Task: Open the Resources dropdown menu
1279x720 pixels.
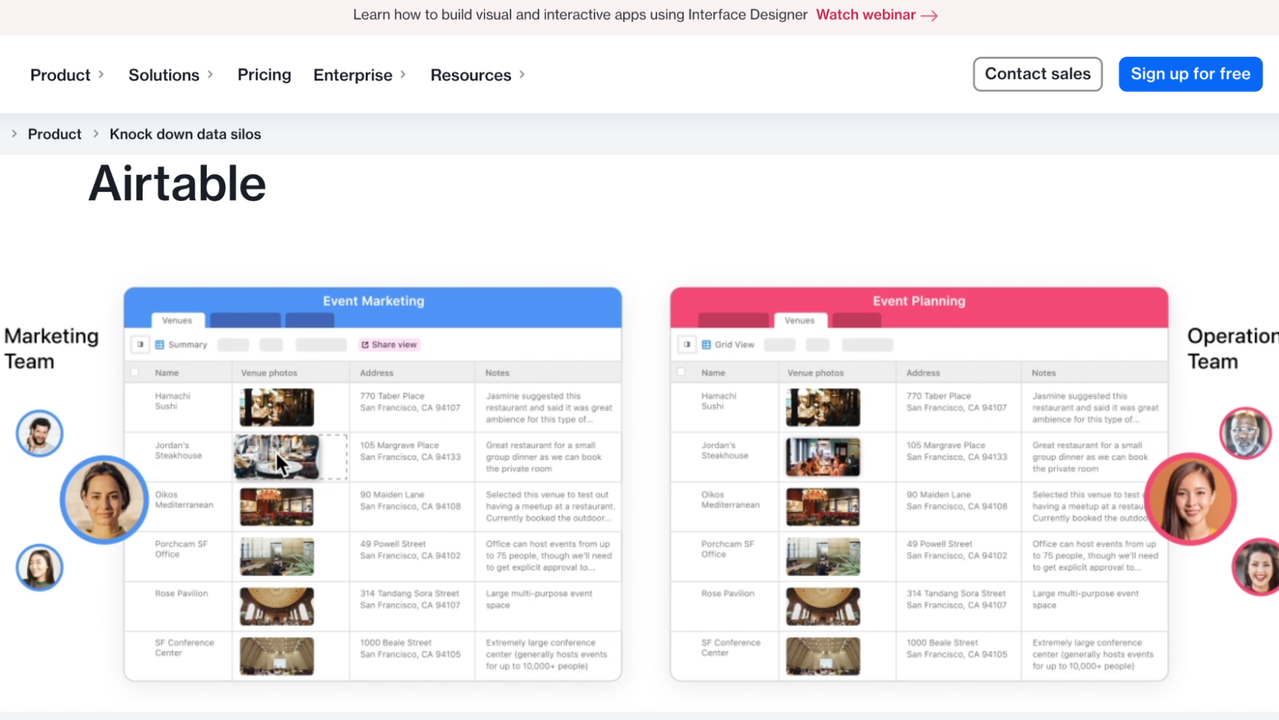Action: point(477,75)
